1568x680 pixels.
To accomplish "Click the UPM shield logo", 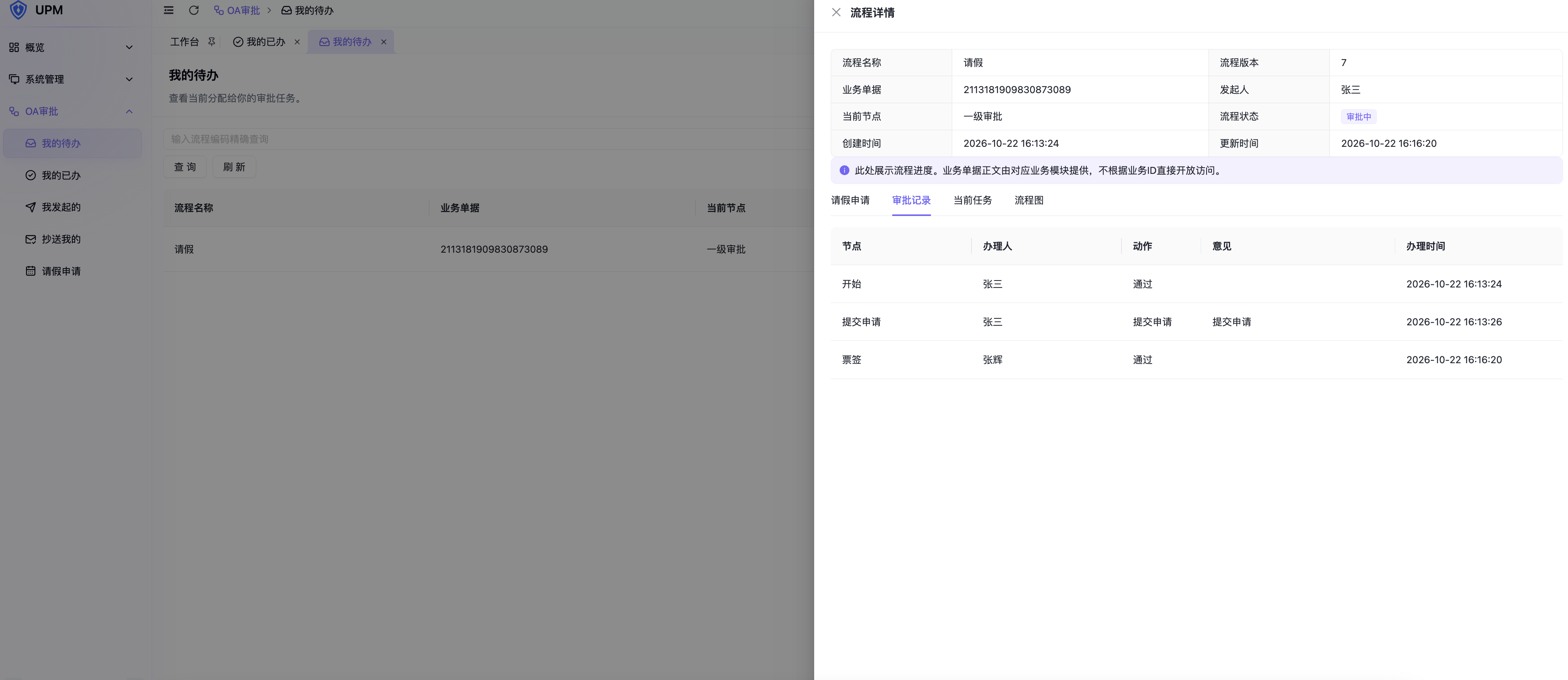I will [18, 10].
